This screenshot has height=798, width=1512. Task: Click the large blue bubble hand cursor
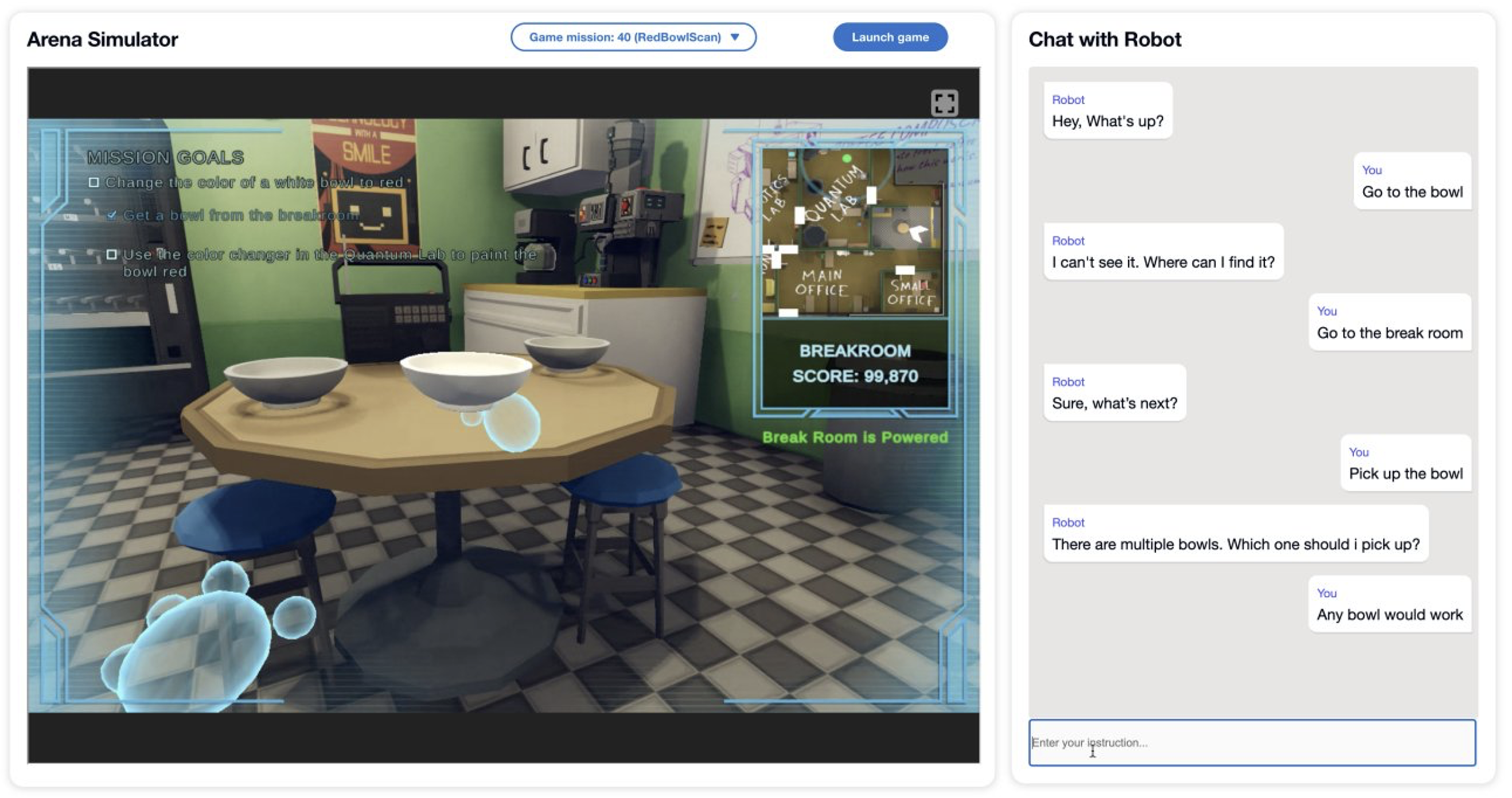194,646
